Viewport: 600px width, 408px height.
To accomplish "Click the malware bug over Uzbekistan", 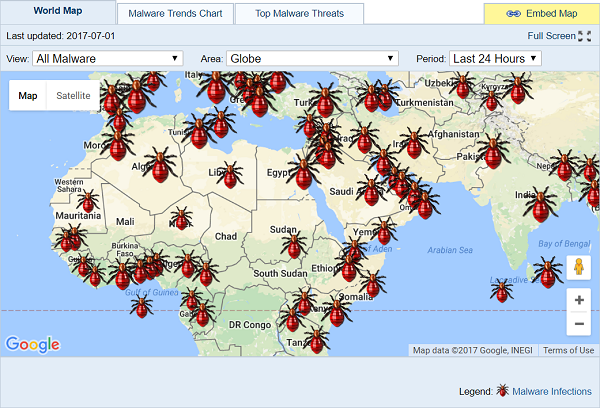I will pos(463,85).
